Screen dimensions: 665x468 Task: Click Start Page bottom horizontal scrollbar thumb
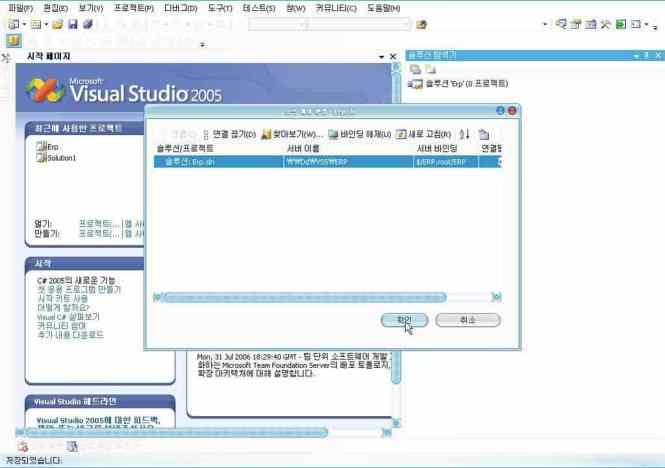click(x=176, y=433)
